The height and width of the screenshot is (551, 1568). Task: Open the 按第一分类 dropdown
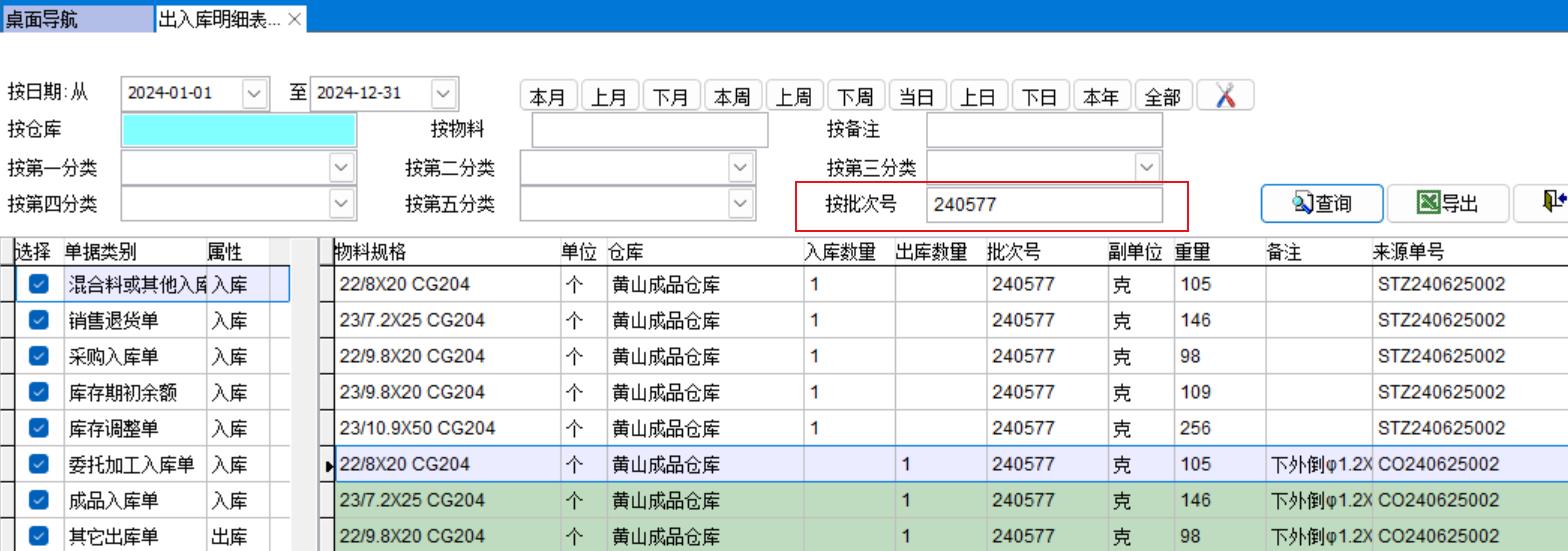click(x=342, y=168)
